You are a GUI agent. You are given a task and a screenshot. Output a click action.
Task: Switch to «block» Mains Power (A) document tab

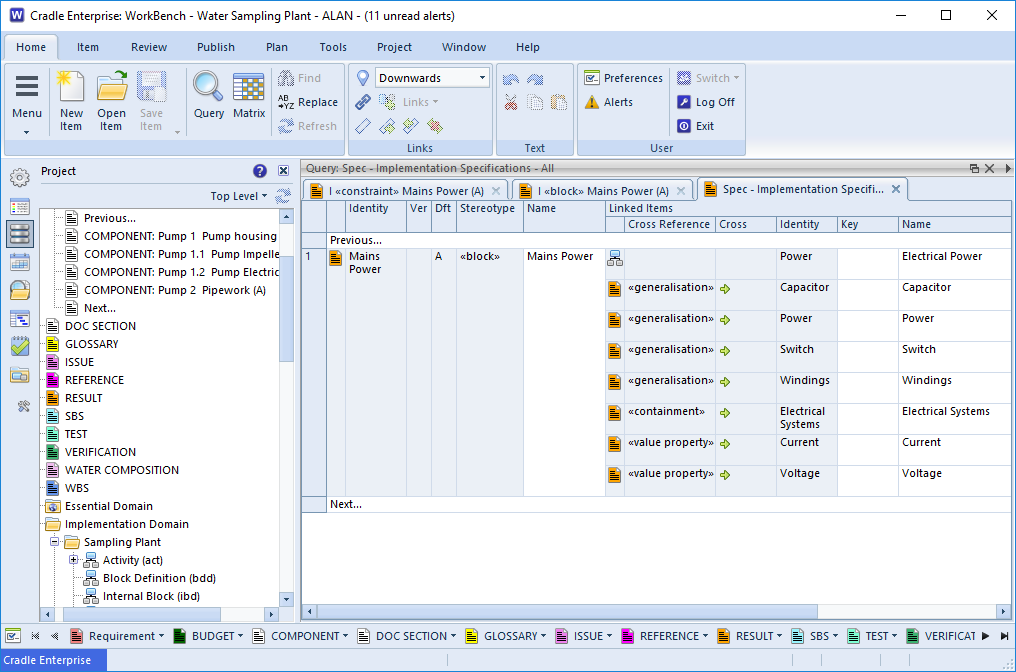point(603,191)
